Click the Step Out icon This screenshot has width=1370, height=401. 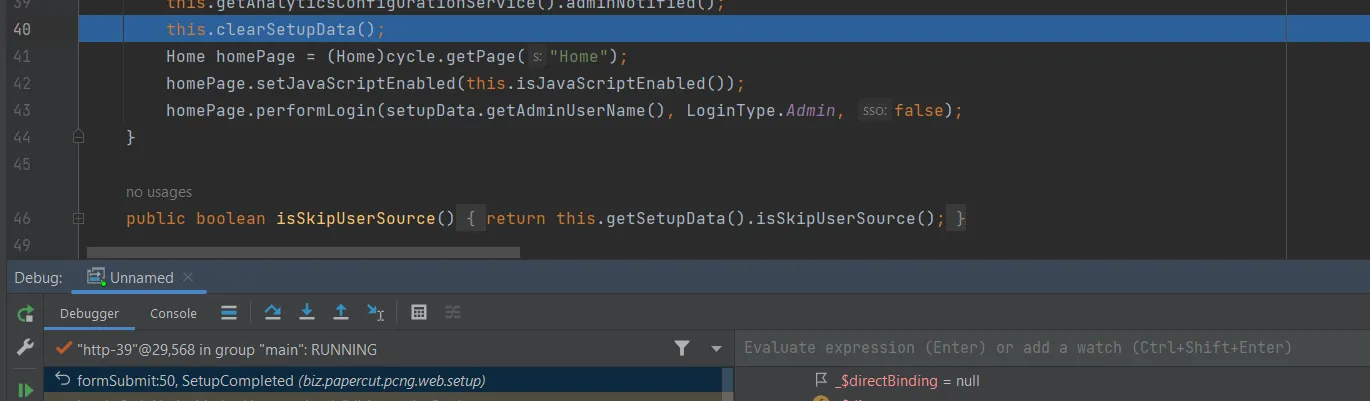341,313
